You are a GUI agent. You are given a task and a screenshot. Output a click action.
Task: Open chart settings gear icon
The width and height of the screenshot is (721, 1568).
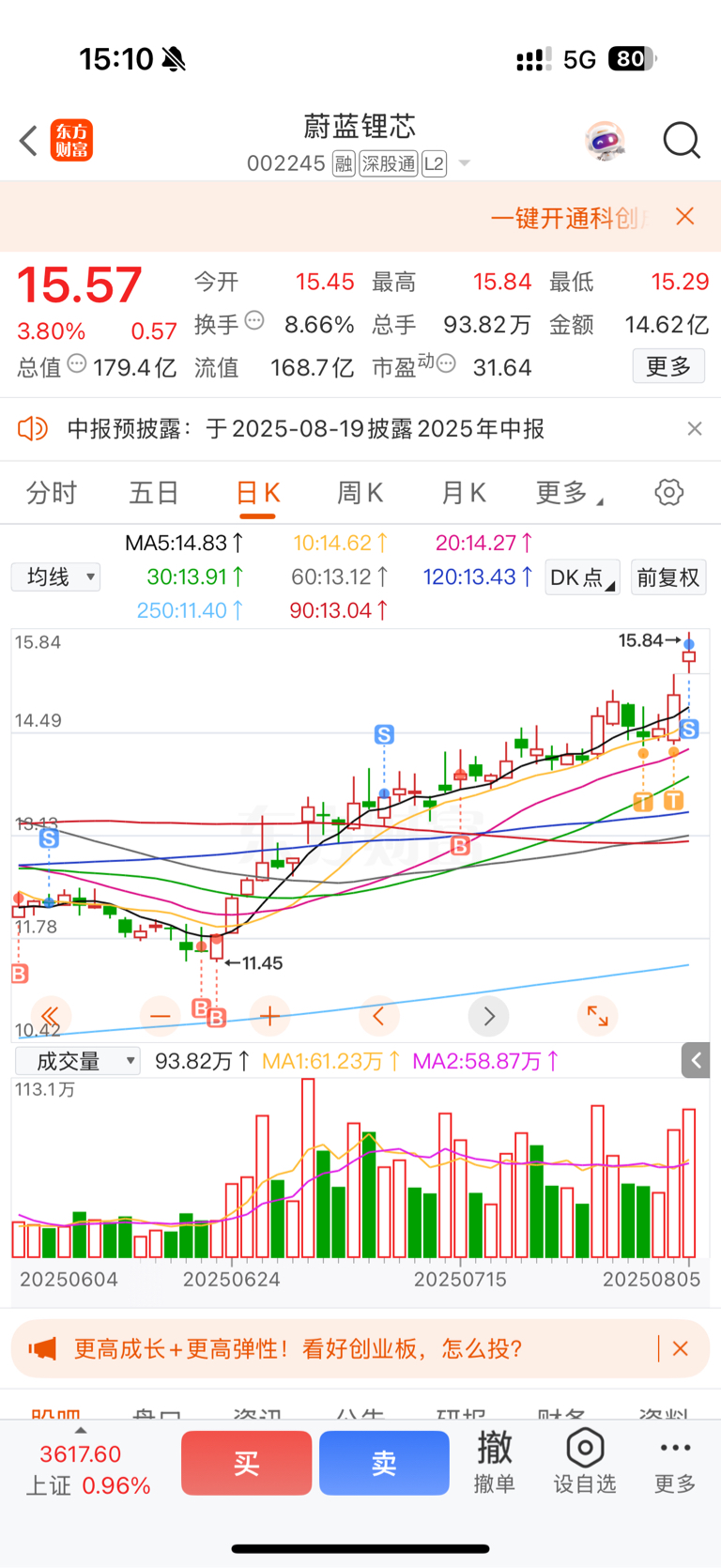pyautogui.click(x=669, y=492)
